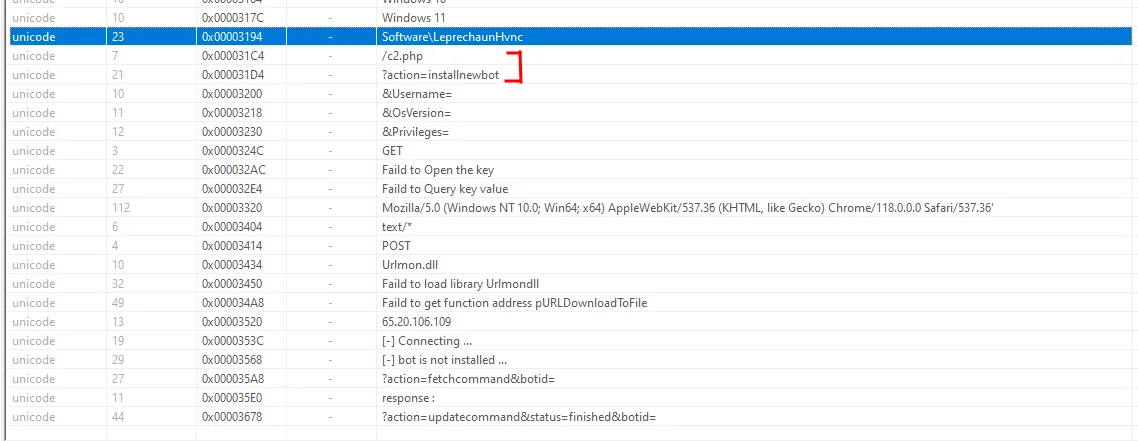Select the 'response :' string row
The width and height of the screenshot is (1138, 441).
410,398
